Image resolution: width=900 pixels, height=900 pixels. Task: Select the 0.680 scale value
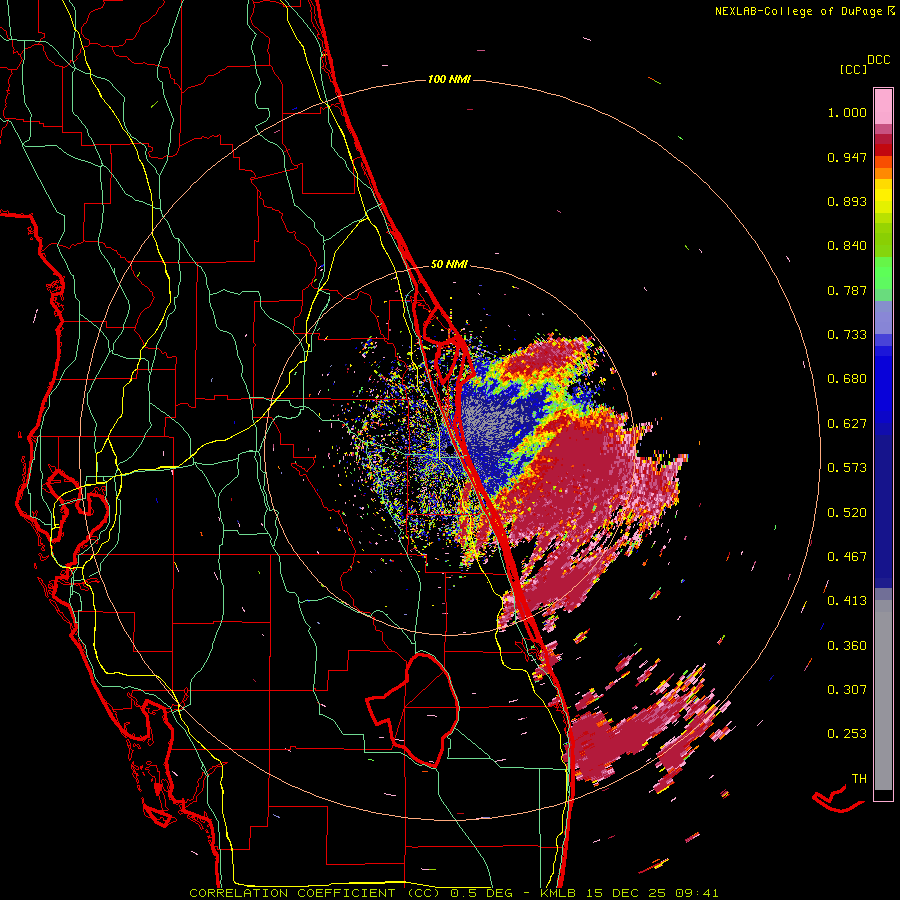(x=847, y=379)
